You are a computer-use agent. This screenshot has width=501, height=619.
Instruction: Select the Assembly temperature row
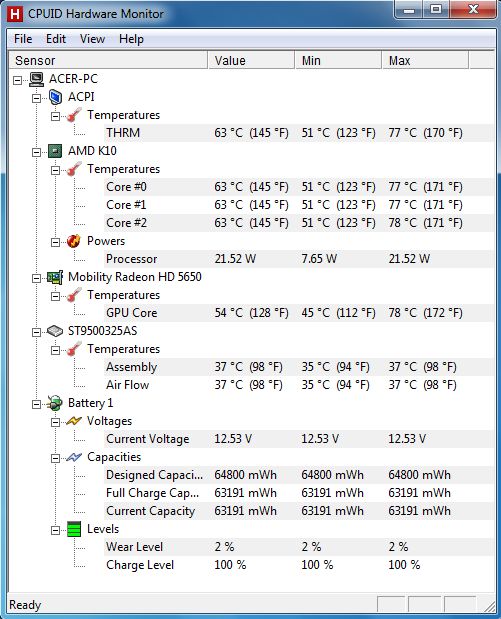click(x=299, y=367)
